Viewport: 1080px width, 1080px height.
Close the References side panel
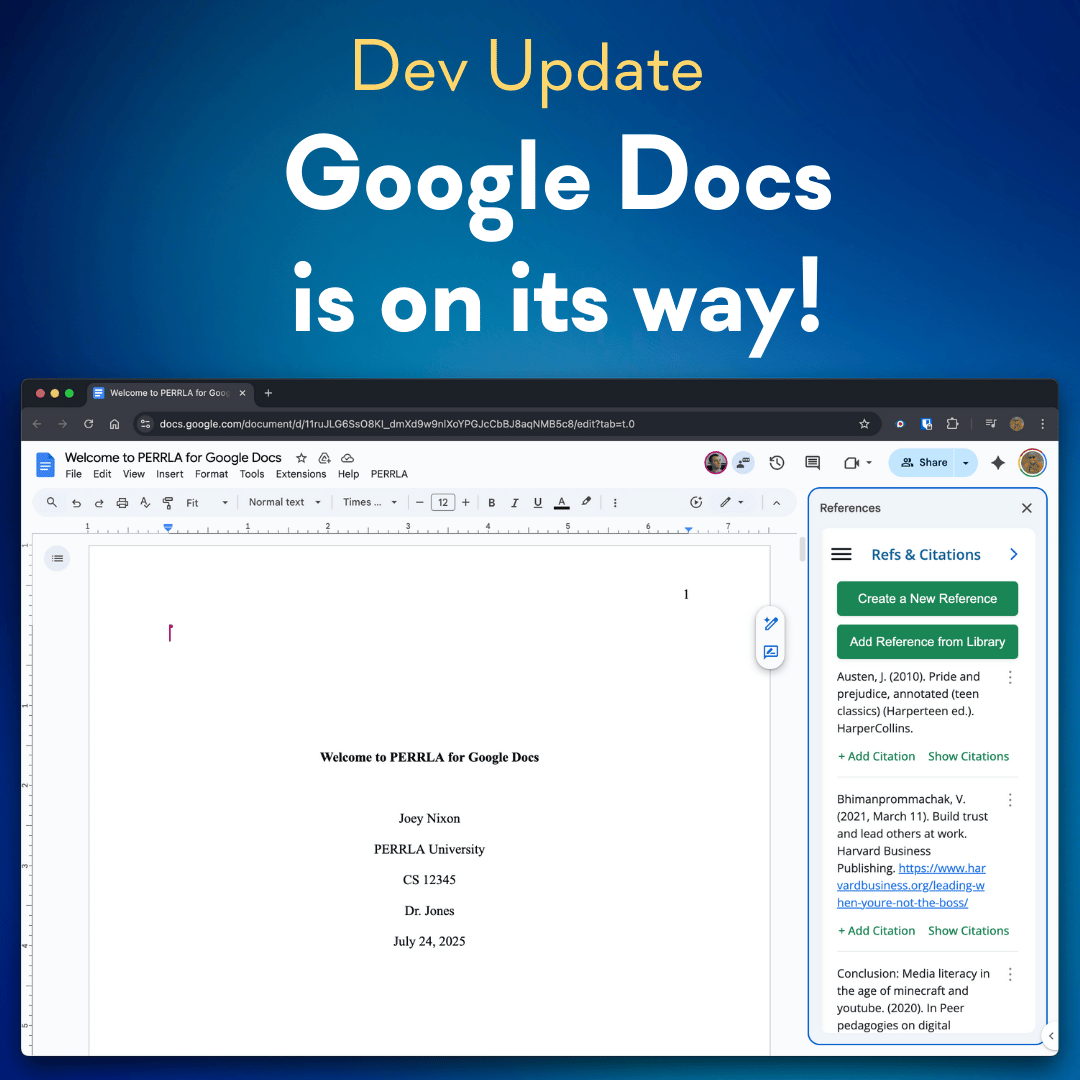[x=1026, y=508]
